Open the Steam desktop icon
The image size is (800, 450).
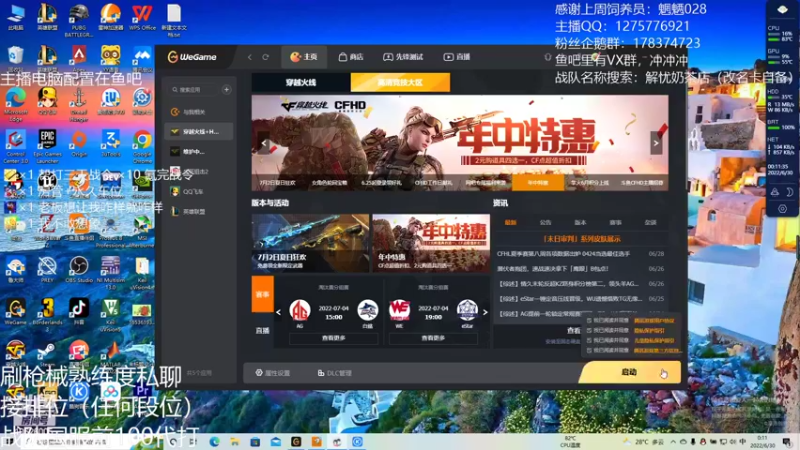47,353
